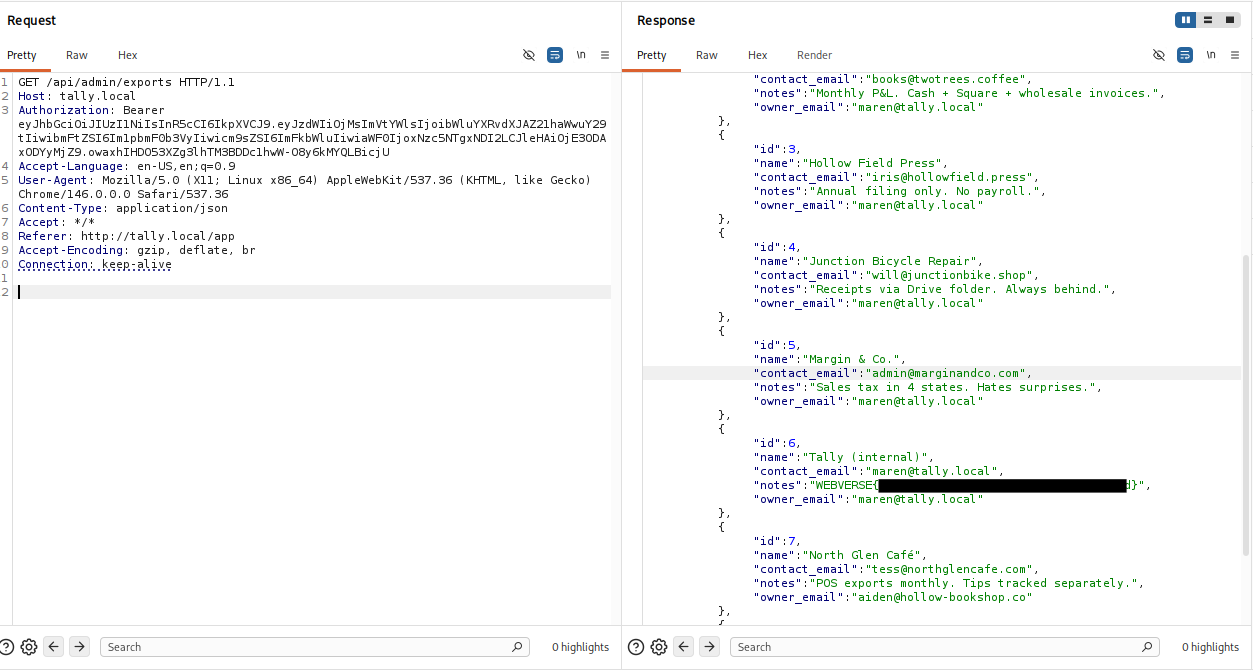Click Response pane vertical scrollbar

tap(1246, 405)
